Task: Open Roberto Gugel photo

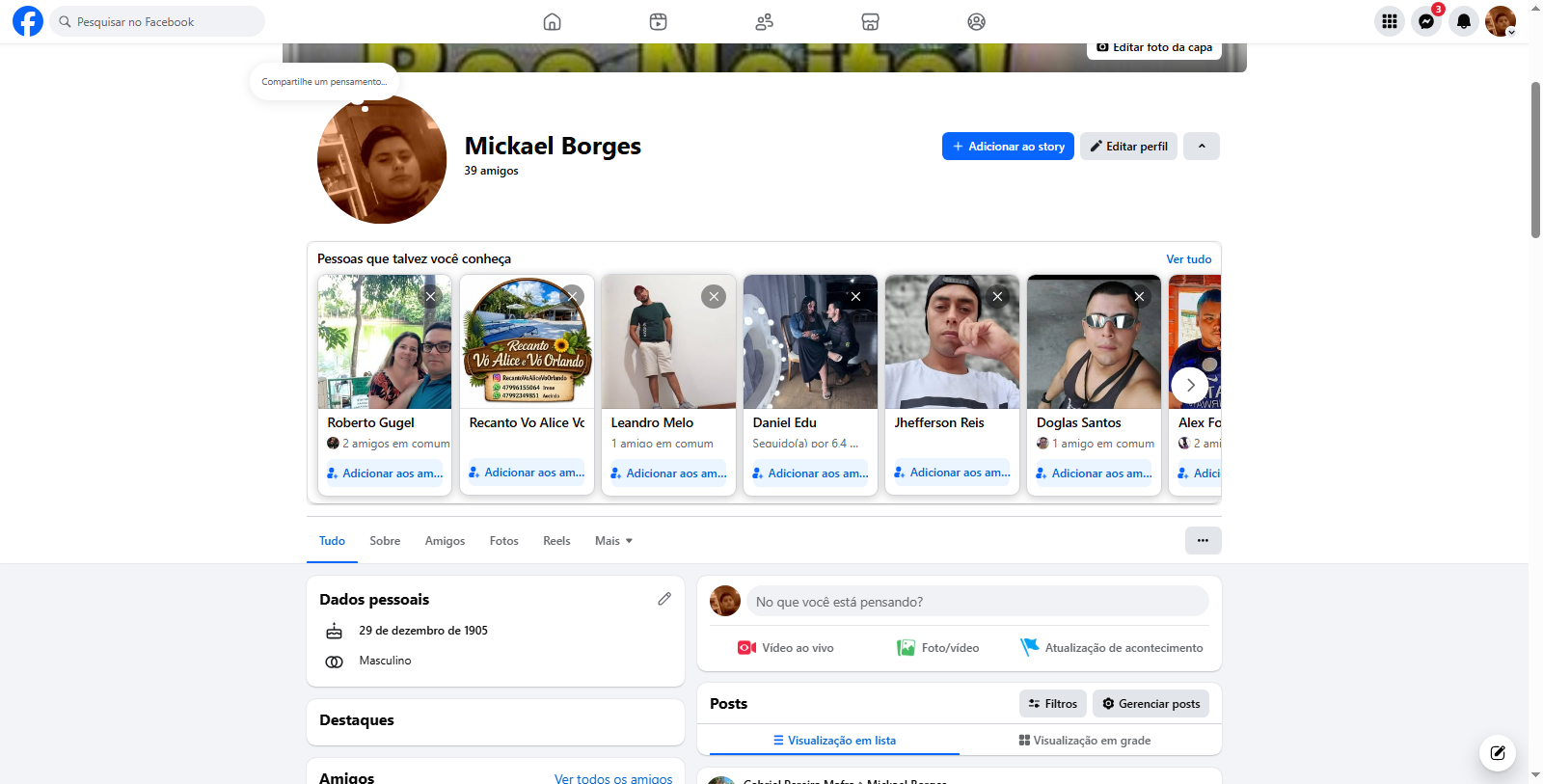Action: [x=385, y=341]
